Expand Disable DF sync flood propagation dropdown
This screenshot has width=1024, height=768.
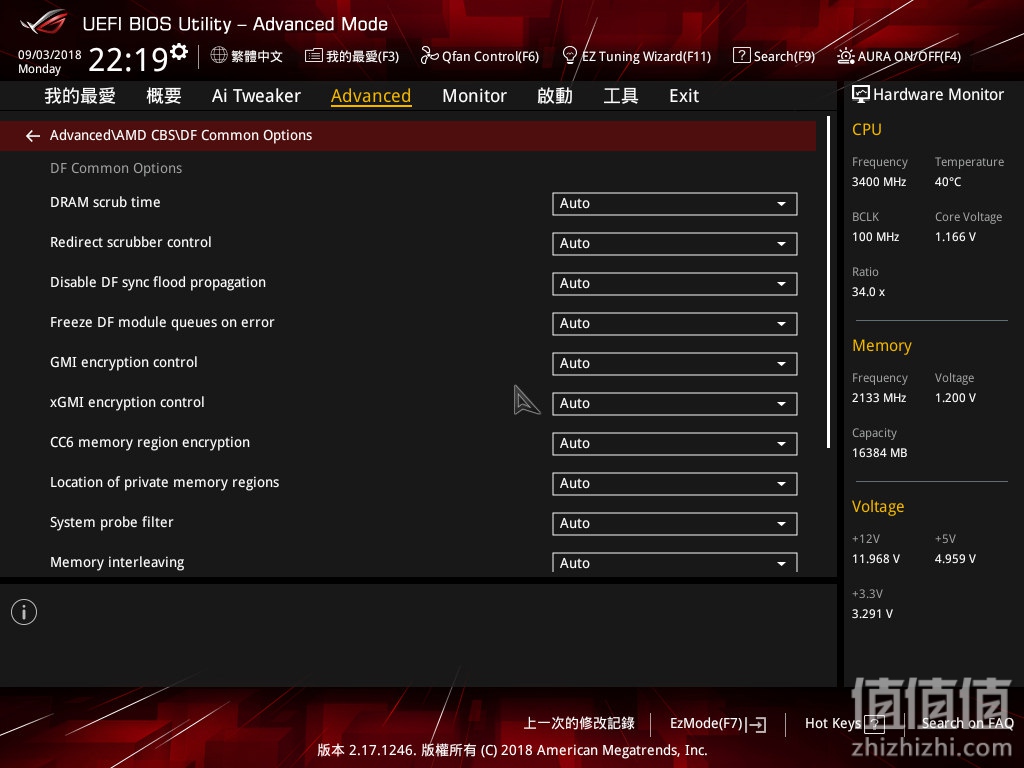point(675,283)
